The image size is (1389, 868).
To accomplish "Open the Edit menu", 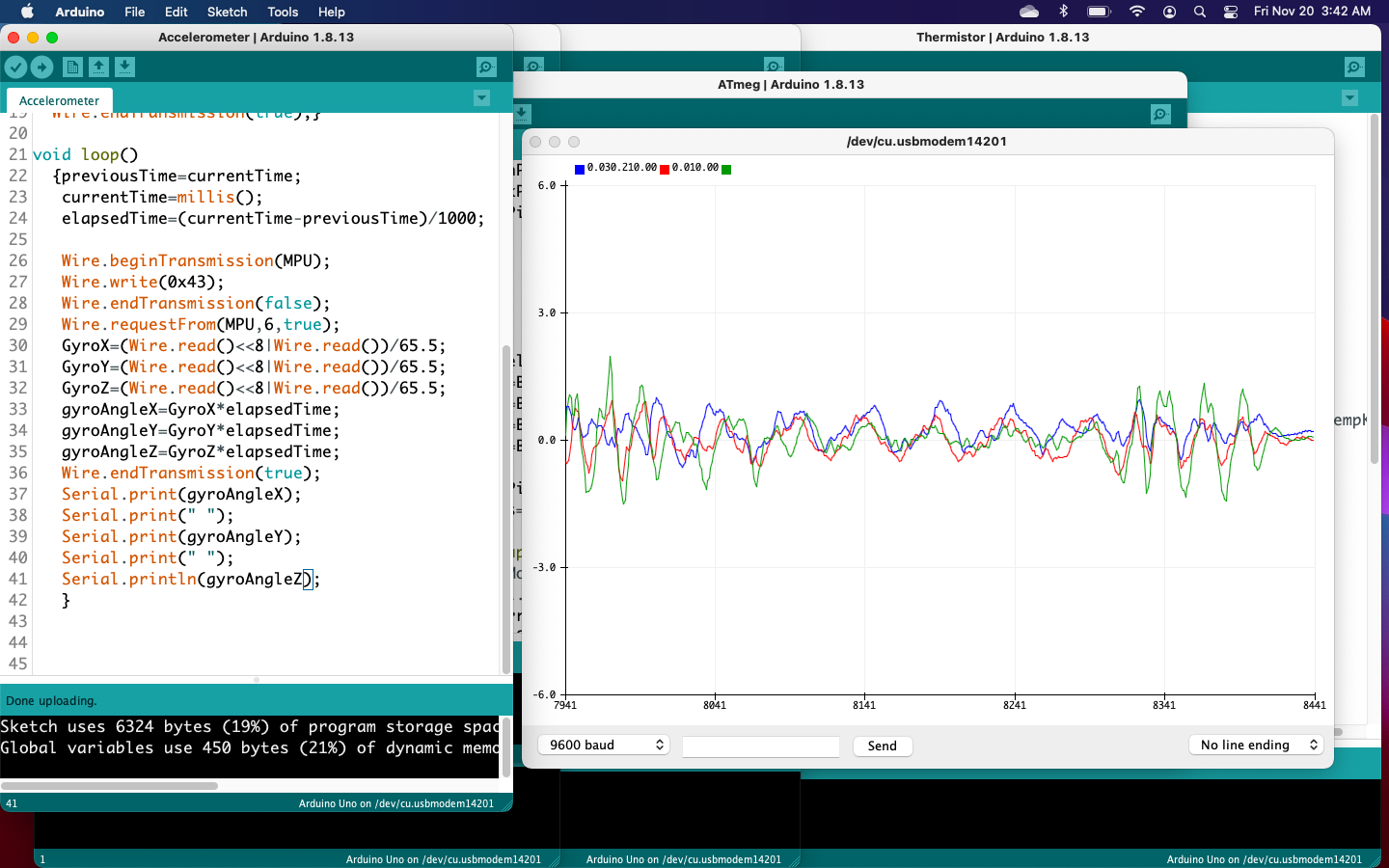I will click(x=177, y=12).
